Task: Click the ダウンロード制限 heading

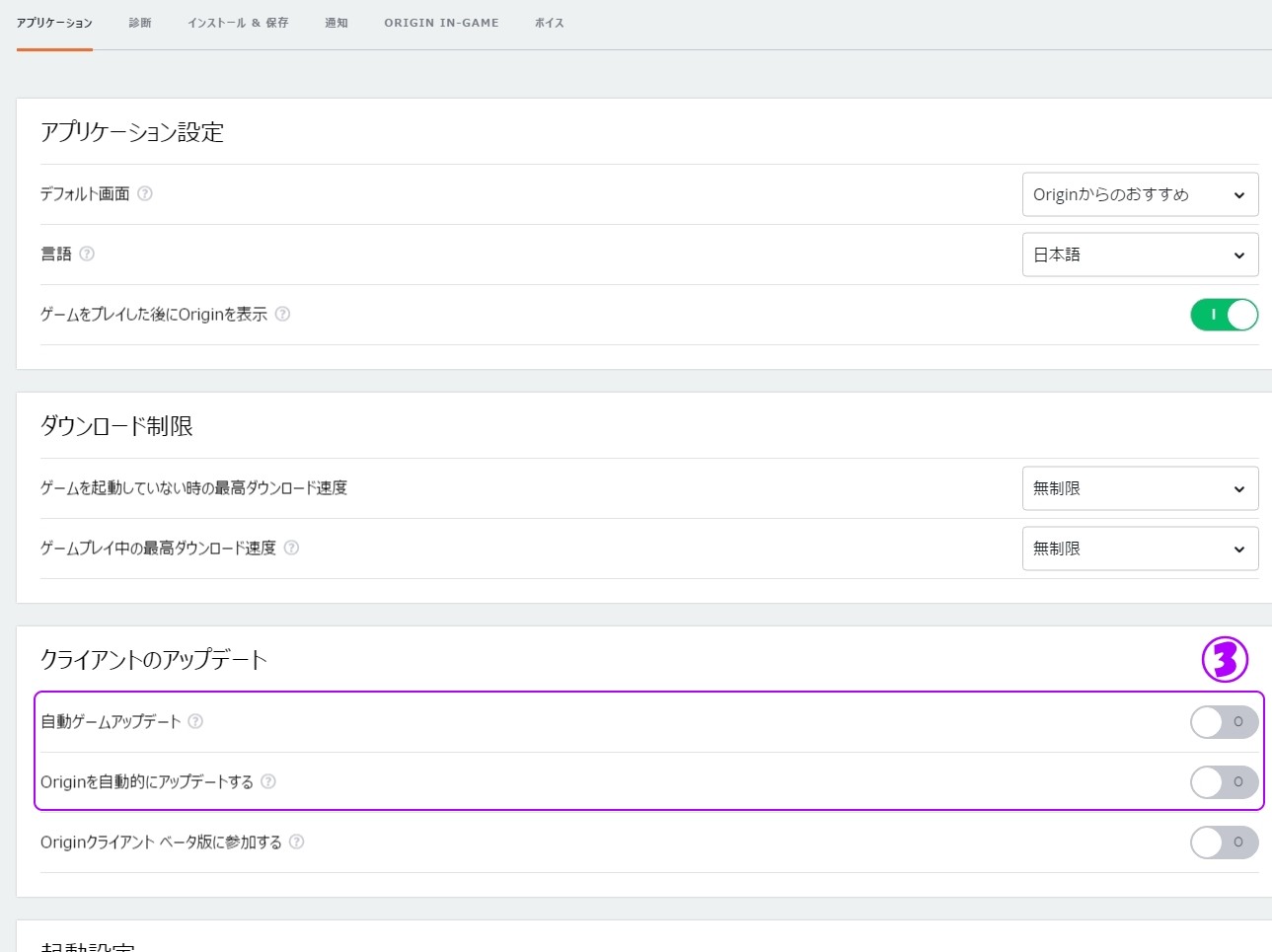Action: pyautogui.click(x=116, y=426)
